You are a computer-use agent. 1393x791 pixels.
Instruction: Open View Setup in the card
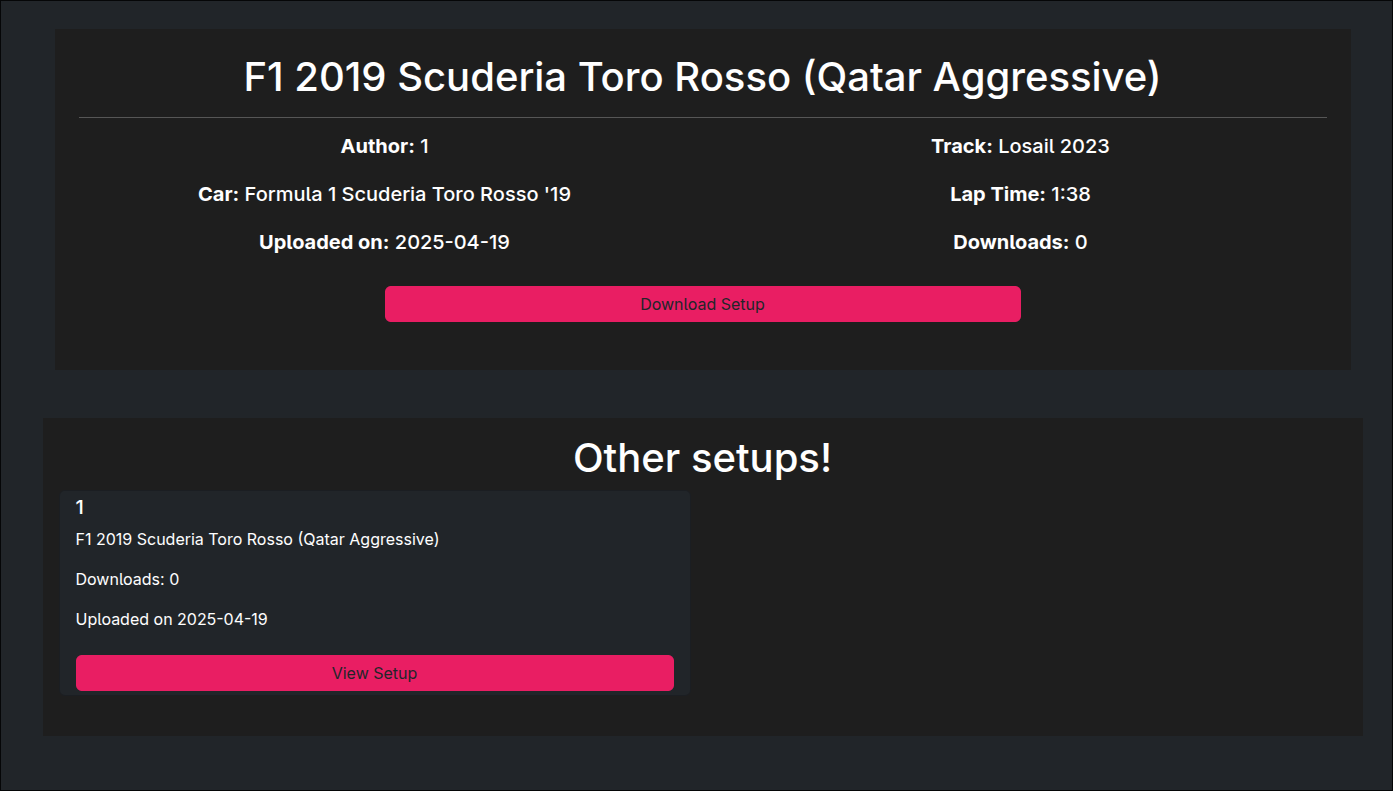click(x=374, y=673)
